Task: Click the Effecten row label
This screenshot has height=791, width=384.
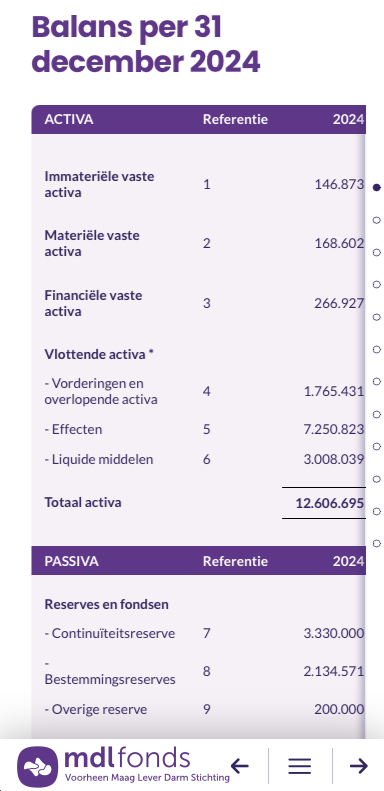Action: [73, 429]
